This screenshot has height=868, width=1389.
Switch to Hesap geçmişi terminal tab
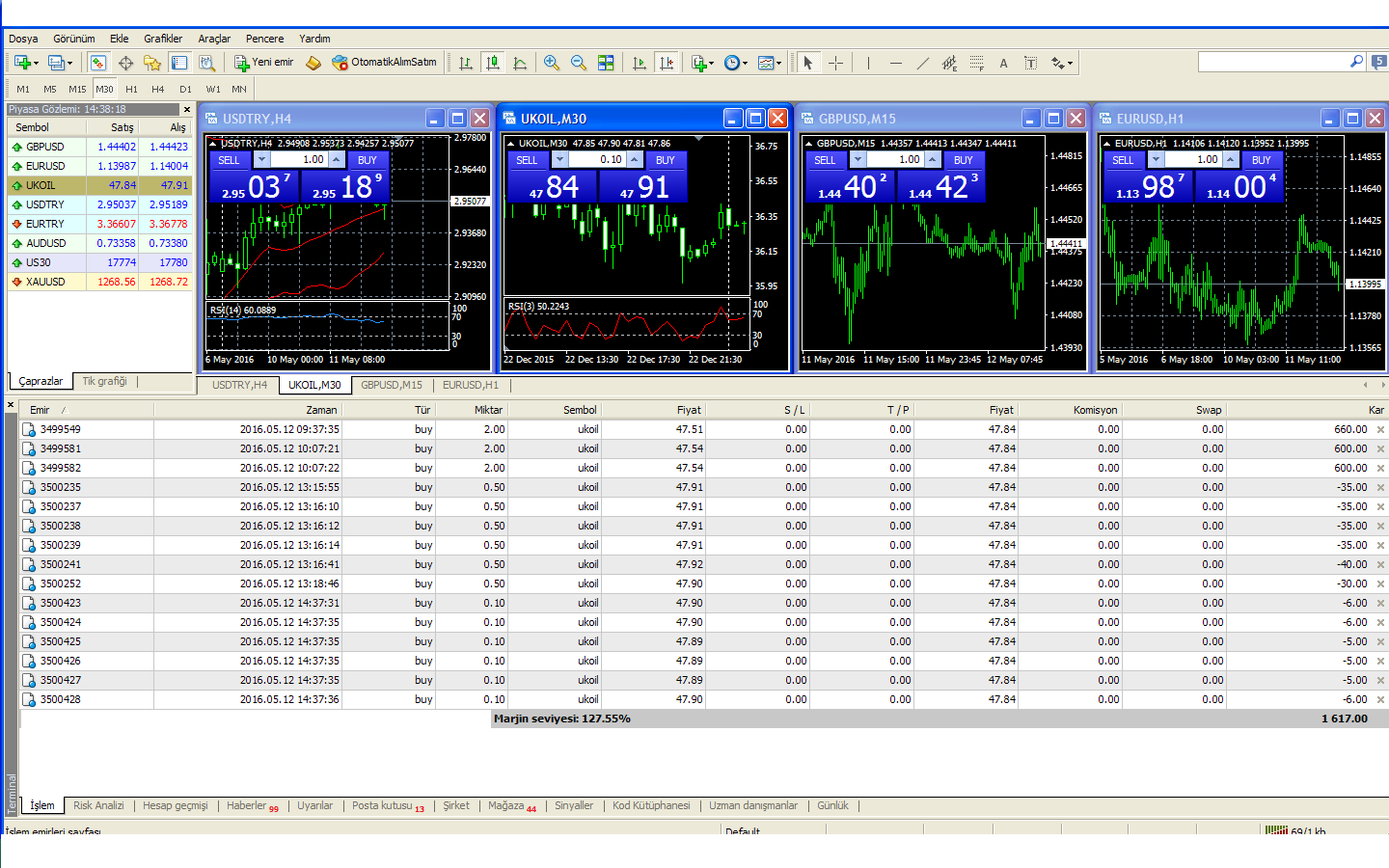point(175,805)
